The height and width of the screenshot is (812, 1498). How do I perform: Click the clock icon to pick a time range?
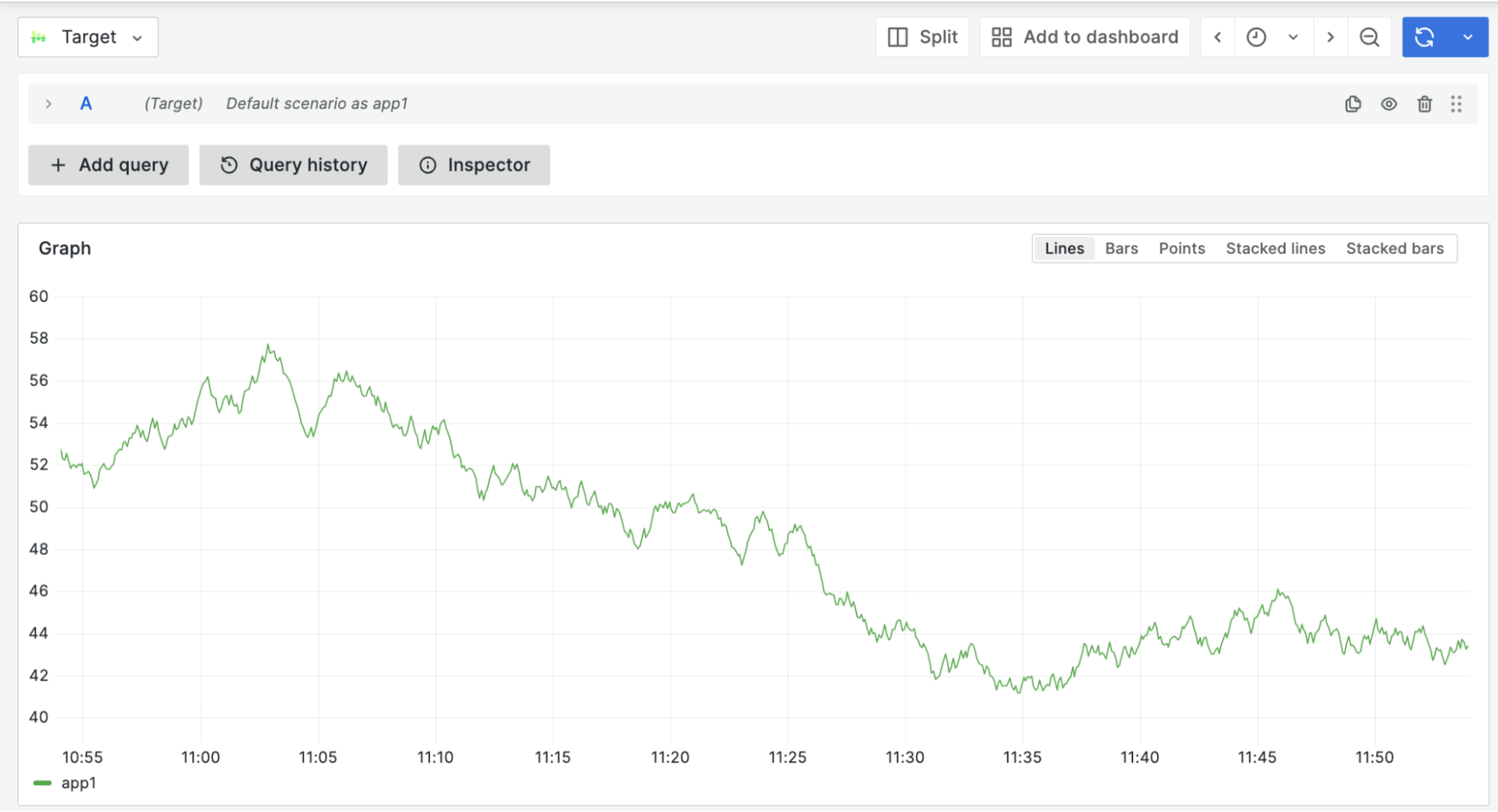1257,36
